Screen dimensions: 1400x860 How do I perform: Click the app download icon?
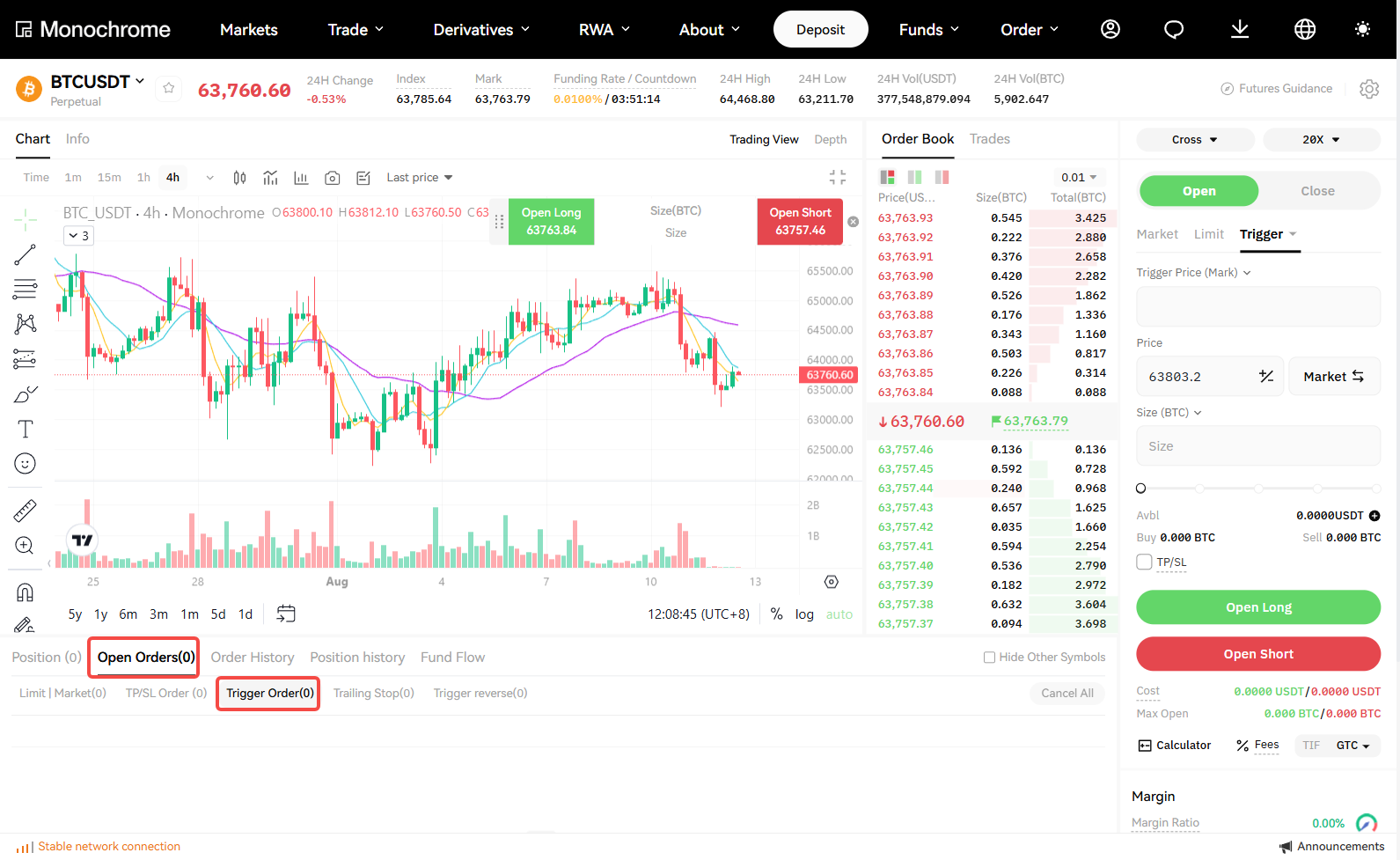point(1240,29)
